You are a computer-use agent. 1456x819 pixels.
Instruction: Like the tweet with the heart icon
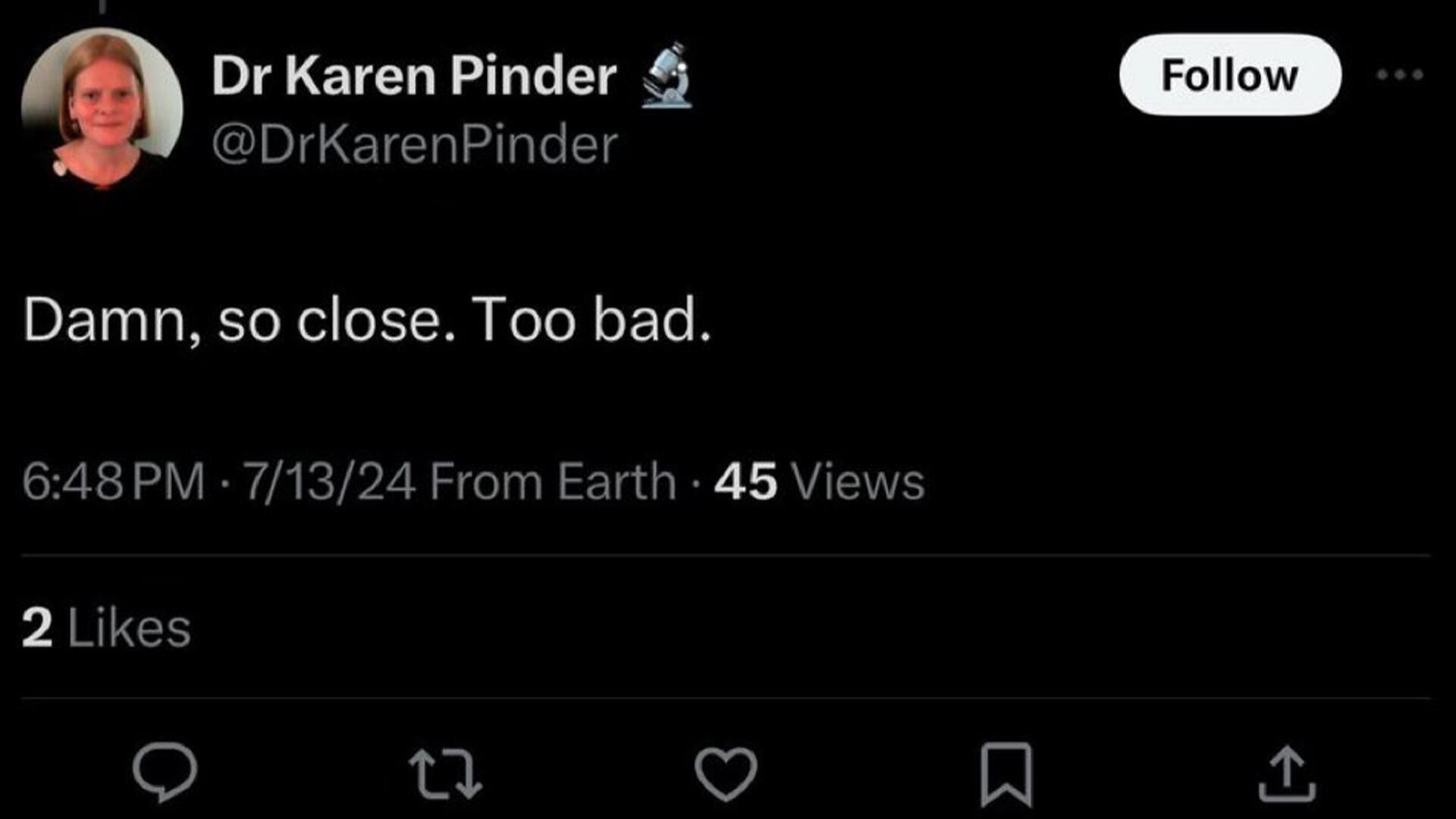(x=726, y=773)
